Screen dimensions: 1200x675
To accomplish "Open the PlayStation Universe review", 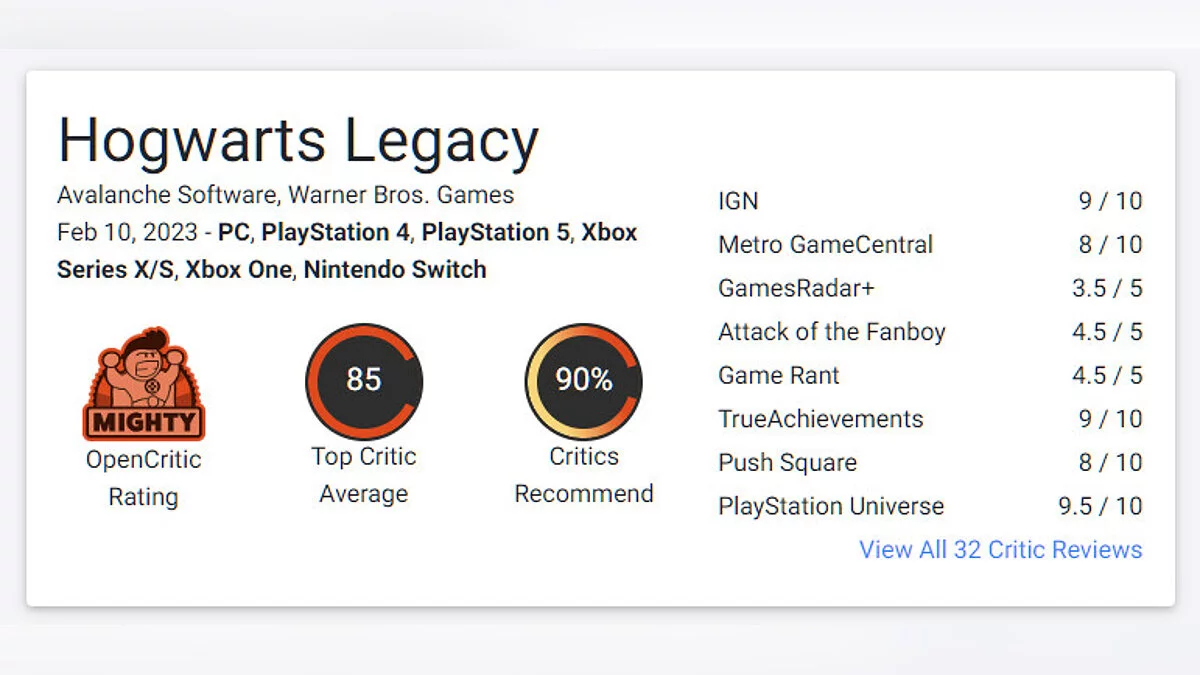I will pos(830,506).
